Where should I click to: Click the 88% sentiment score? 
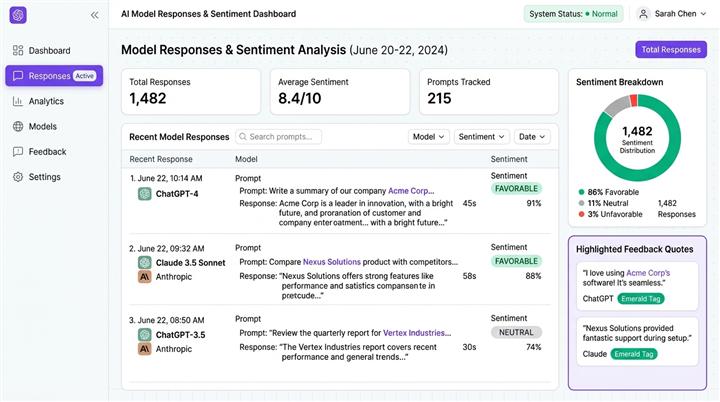[534, 276]
